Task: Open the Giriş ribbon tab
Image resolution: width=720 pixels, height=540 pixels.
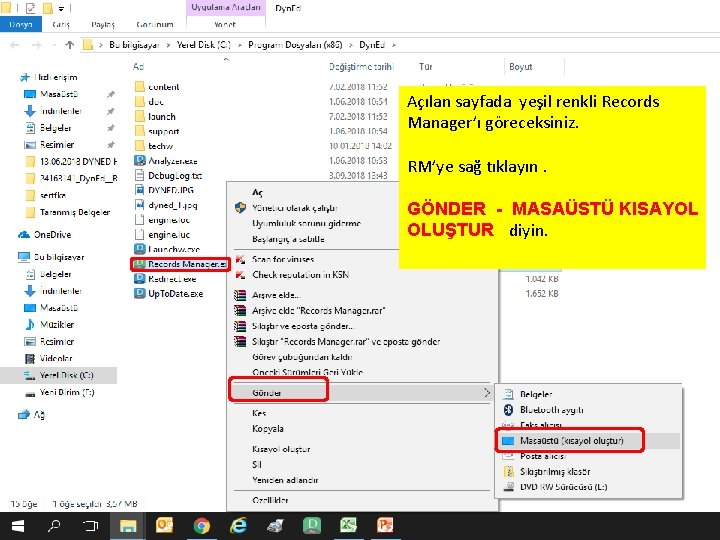Action: [61, 24]
